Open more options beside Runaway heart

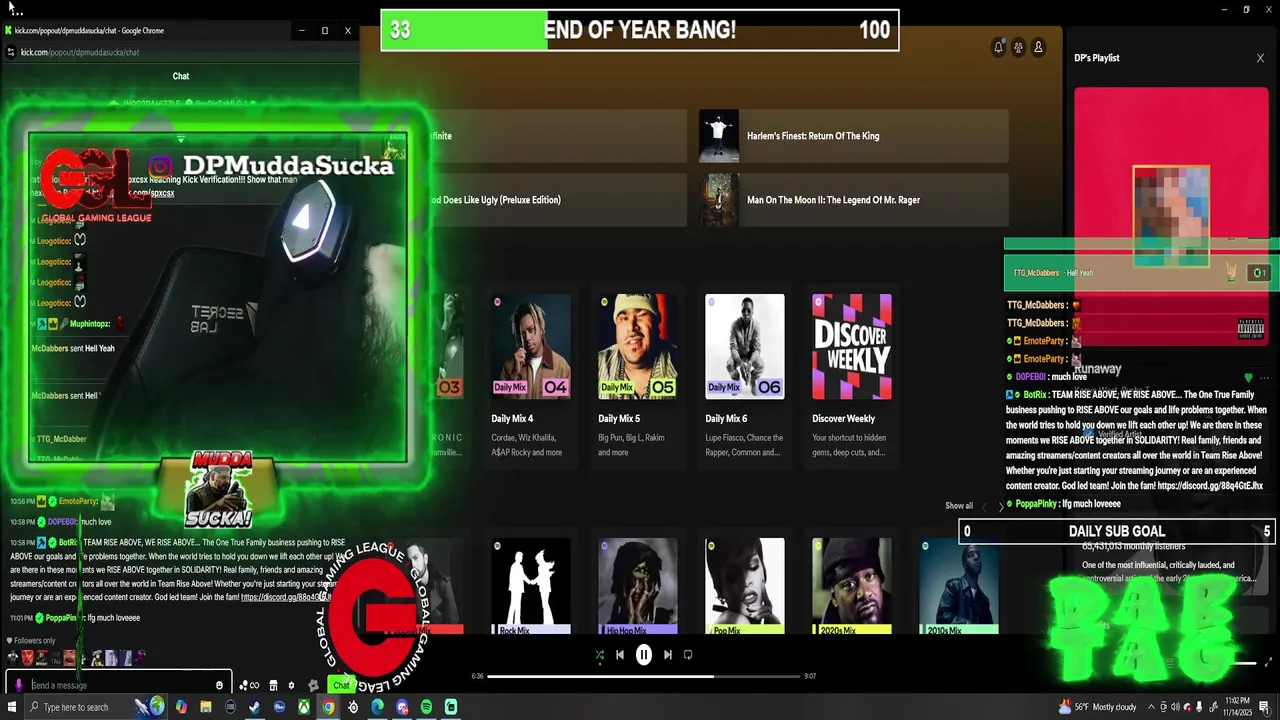pyautogui.click(x=1265, y=378)
